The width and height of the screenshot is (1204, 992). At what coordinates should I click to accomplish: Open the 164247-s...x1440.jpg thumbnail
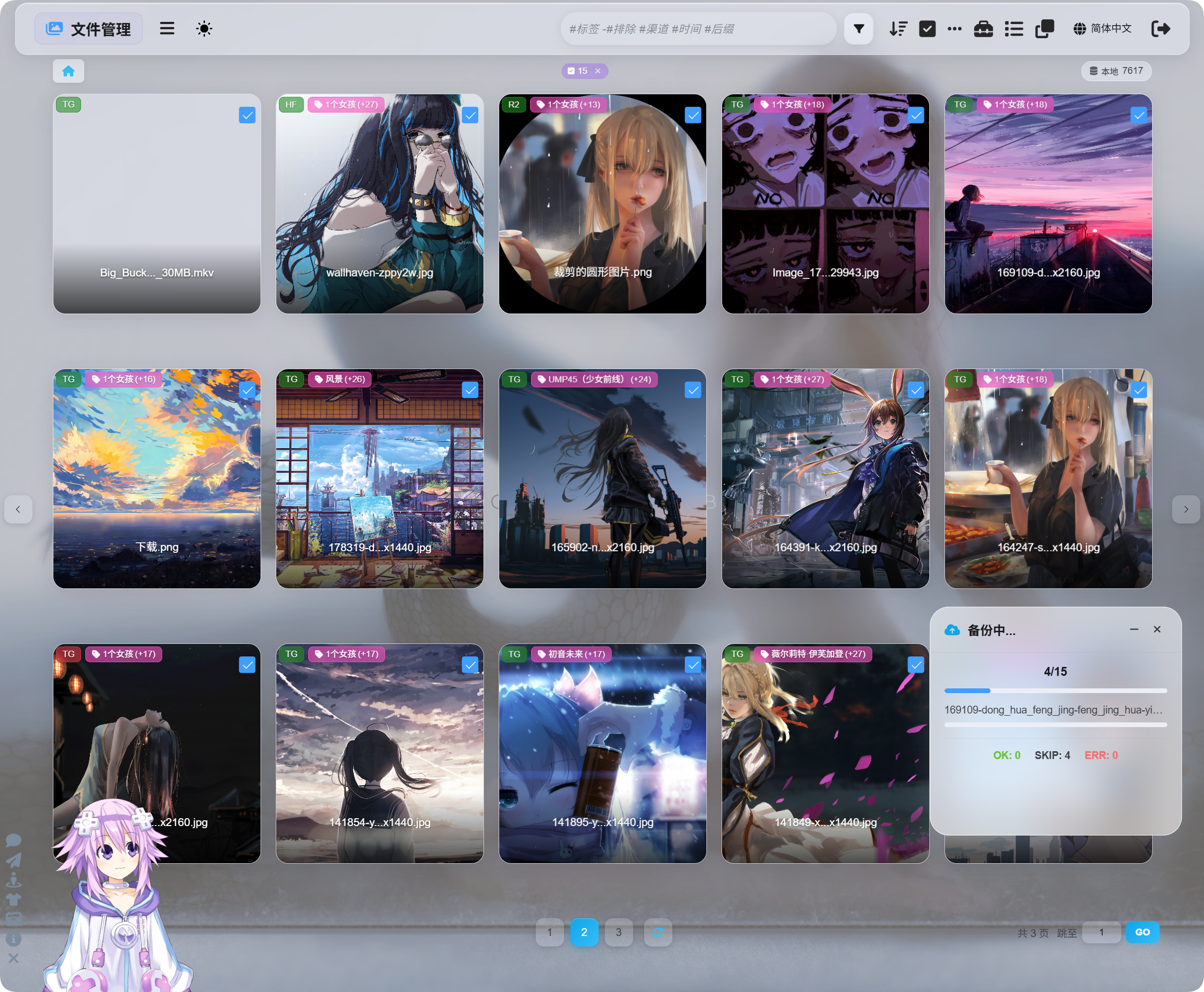(1048, 479)
